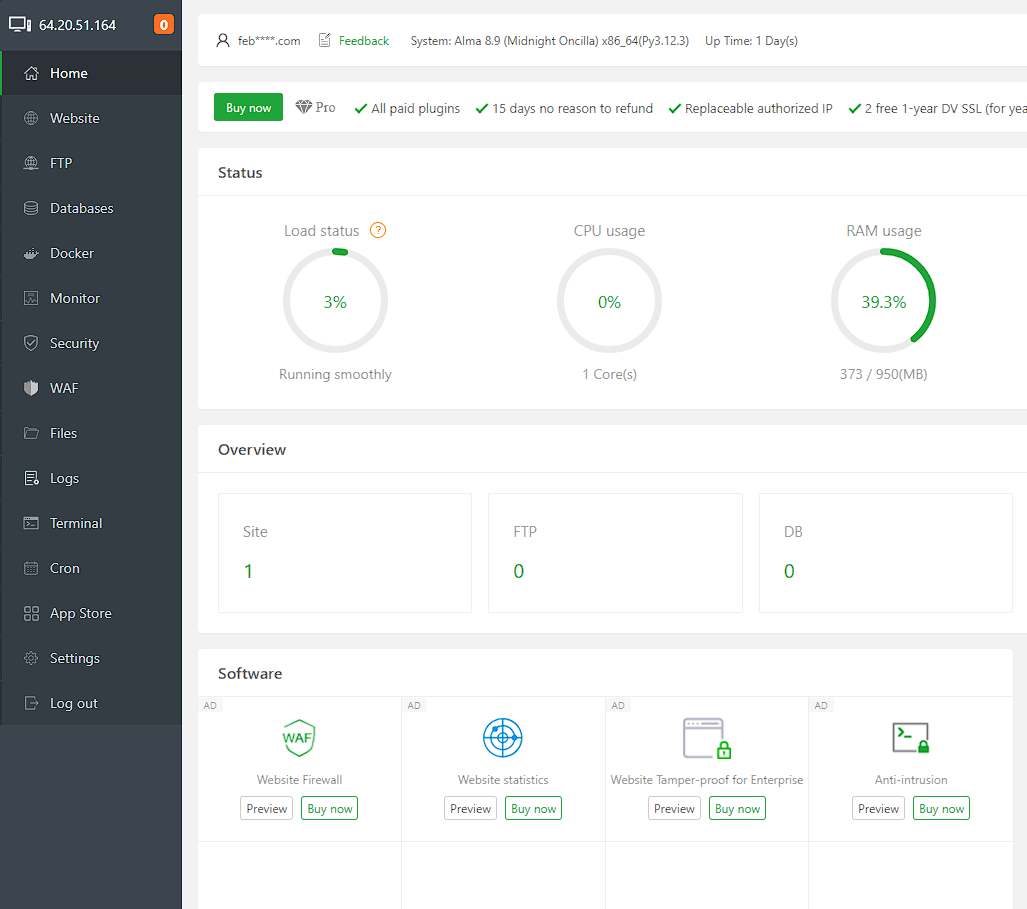
Task: Open the orange notification count badge
Action: [x=164, y=25]
